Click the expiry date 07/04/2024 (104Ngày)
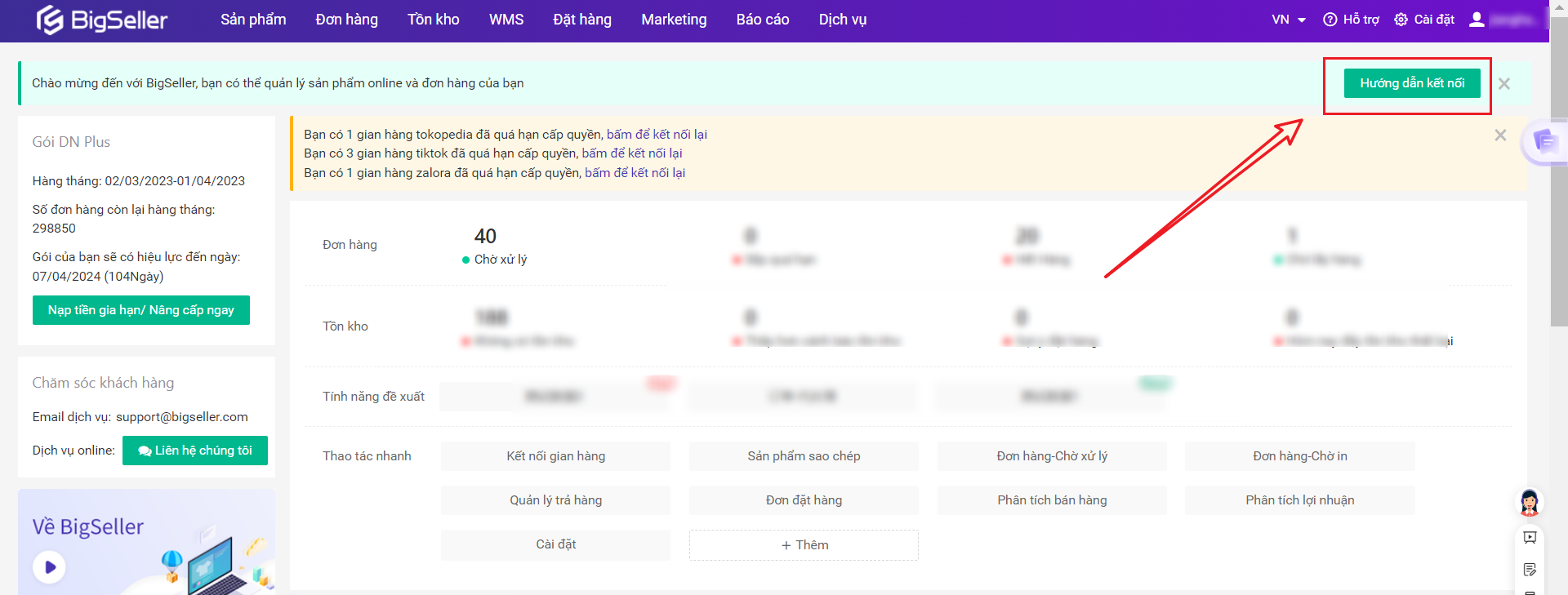 [98, 277]
